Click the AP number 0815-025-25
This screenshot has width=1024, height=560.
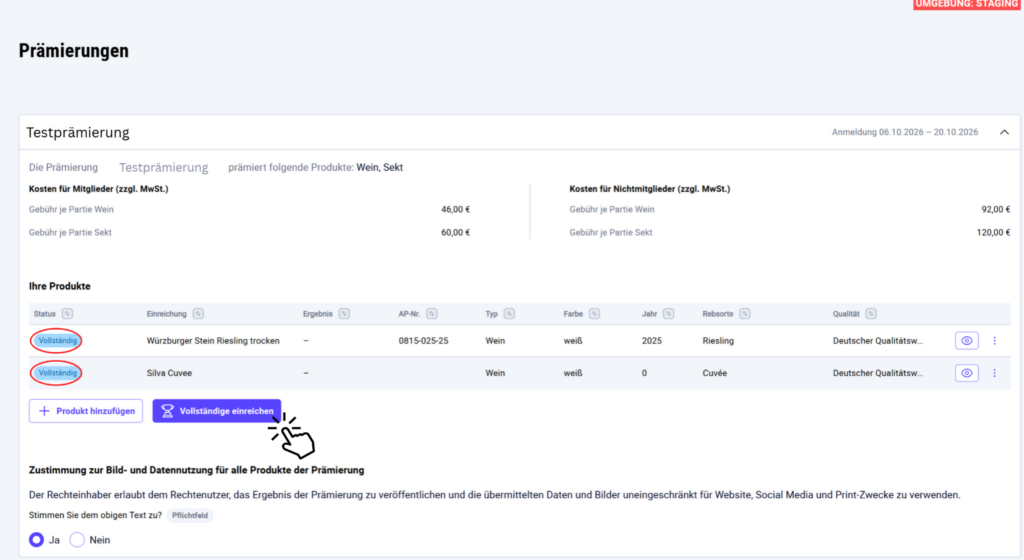click(423, 341)
